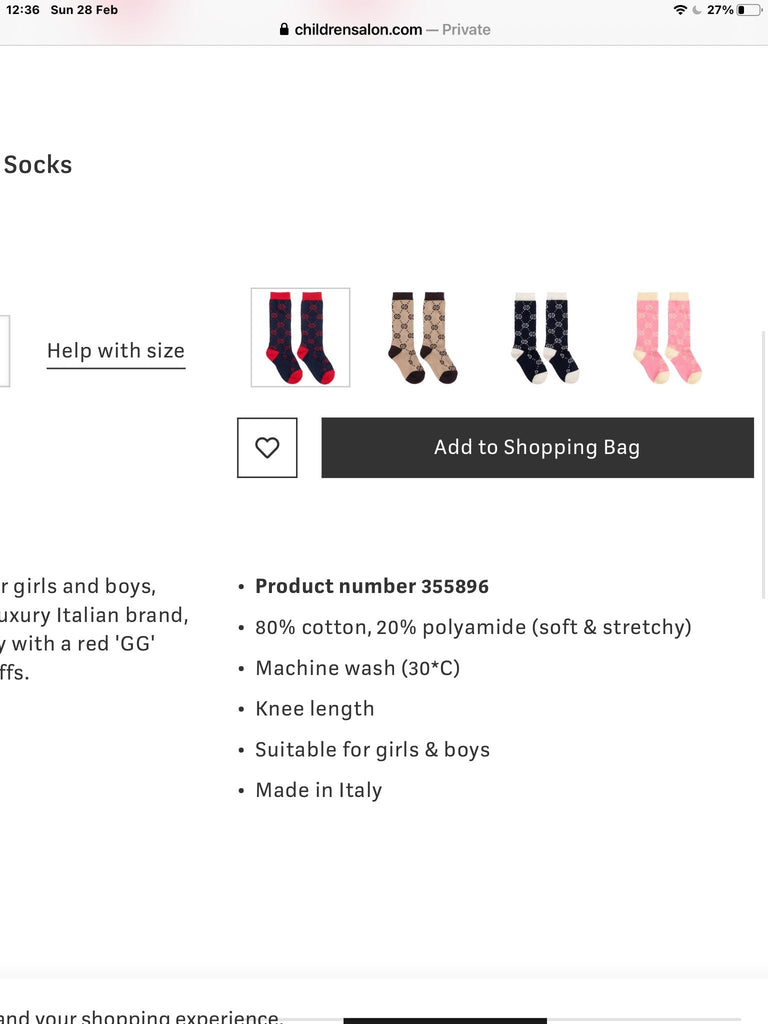Open the Help with size link

(116, 351)
